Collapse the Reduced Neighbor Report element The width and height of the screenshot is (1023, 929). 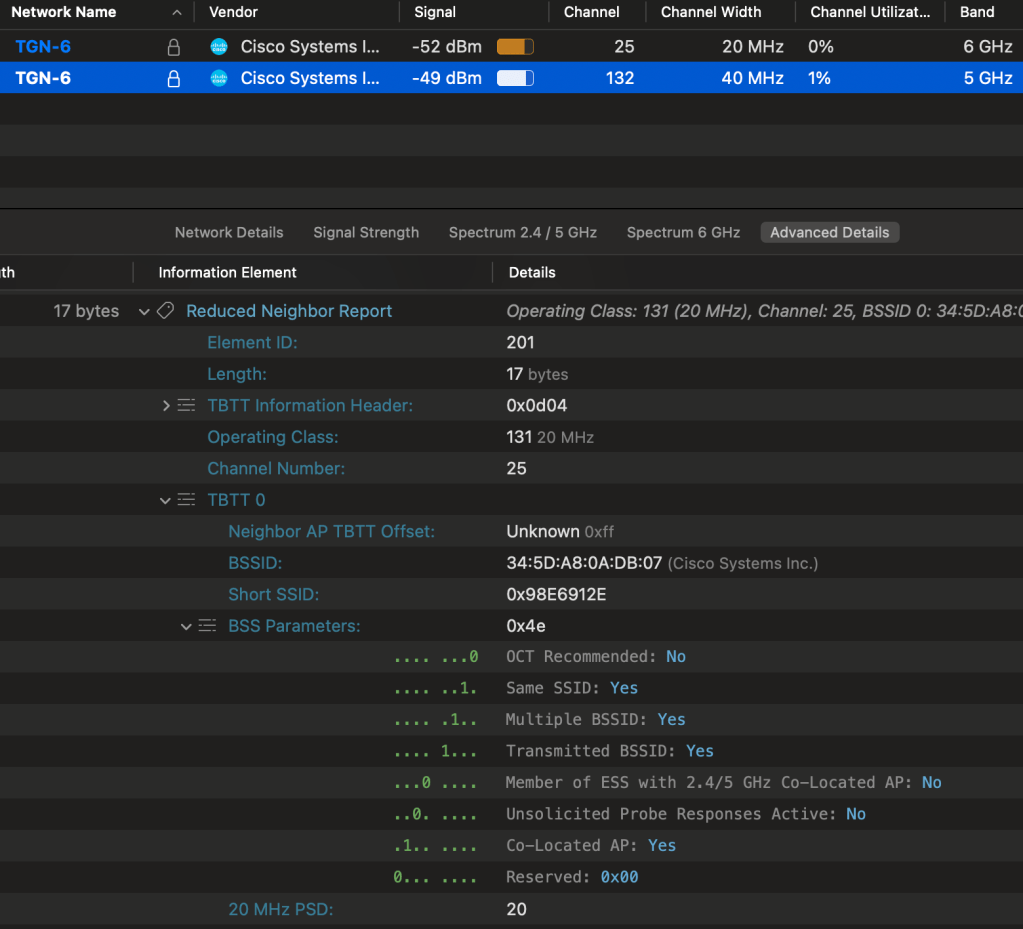(145, 312)
